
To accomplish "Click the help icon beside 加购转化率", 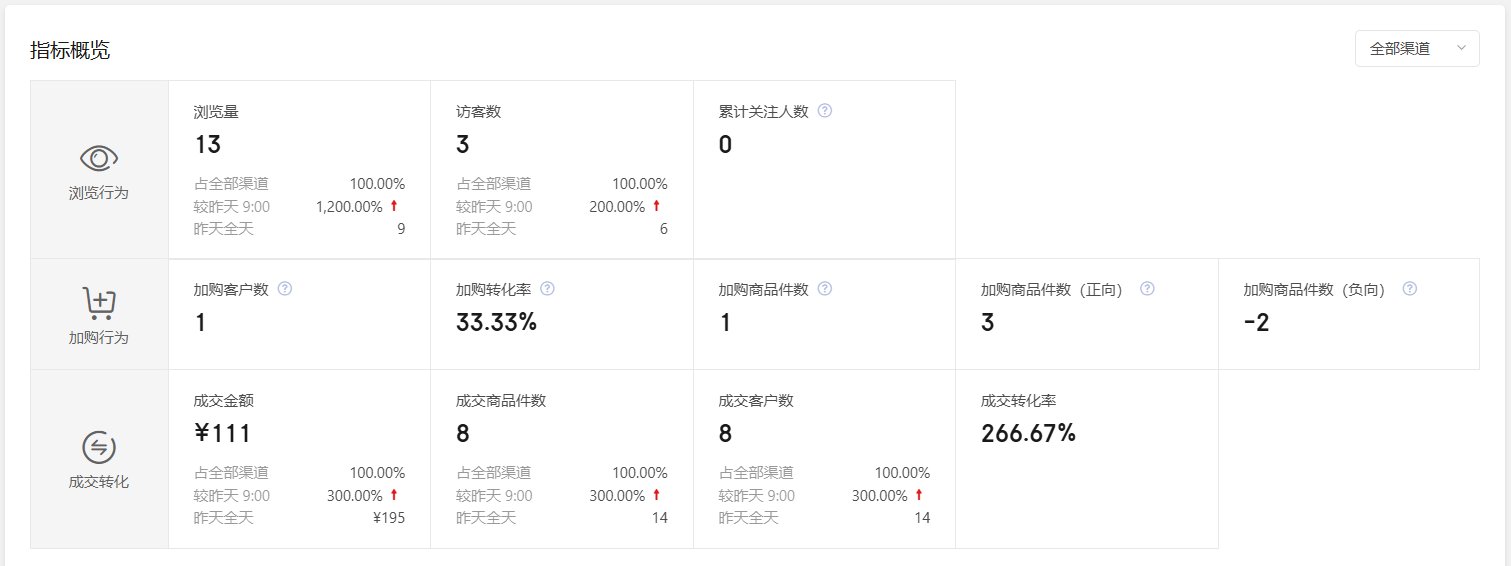I will 547,289.
